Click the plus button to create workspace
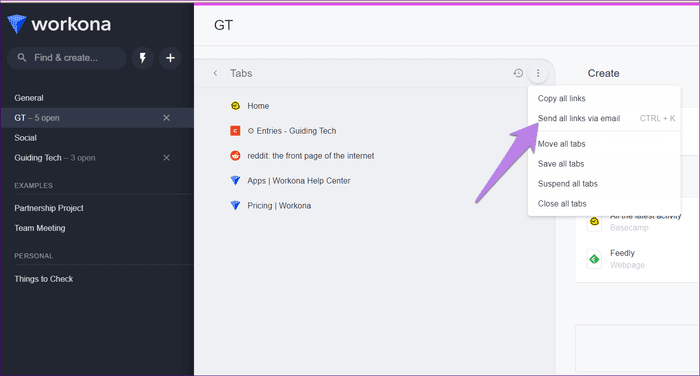This screenshot has width=700, height=376. (x=170, y=58)
